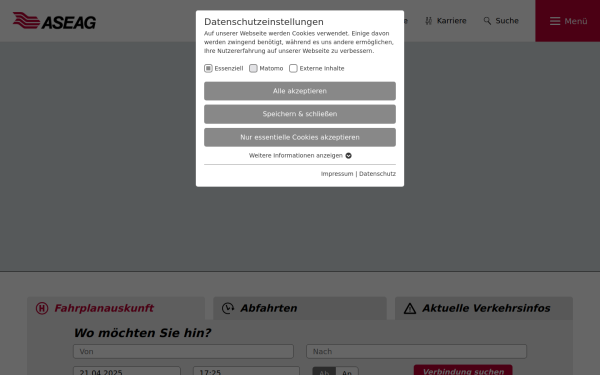This screenshot has width=600, height=375.
Task: Click the time field 17:25
Action: (x=246, y=371)
